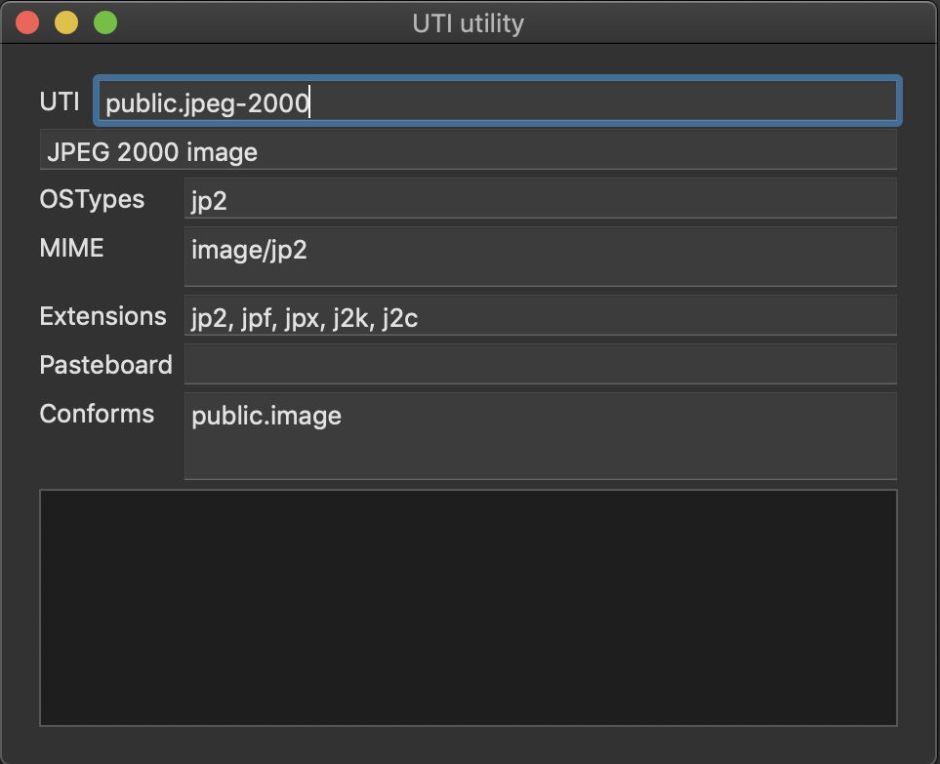Click the 'Pasteboard' label
Viewport: 940px width, 764px height.
coord(106,365)
